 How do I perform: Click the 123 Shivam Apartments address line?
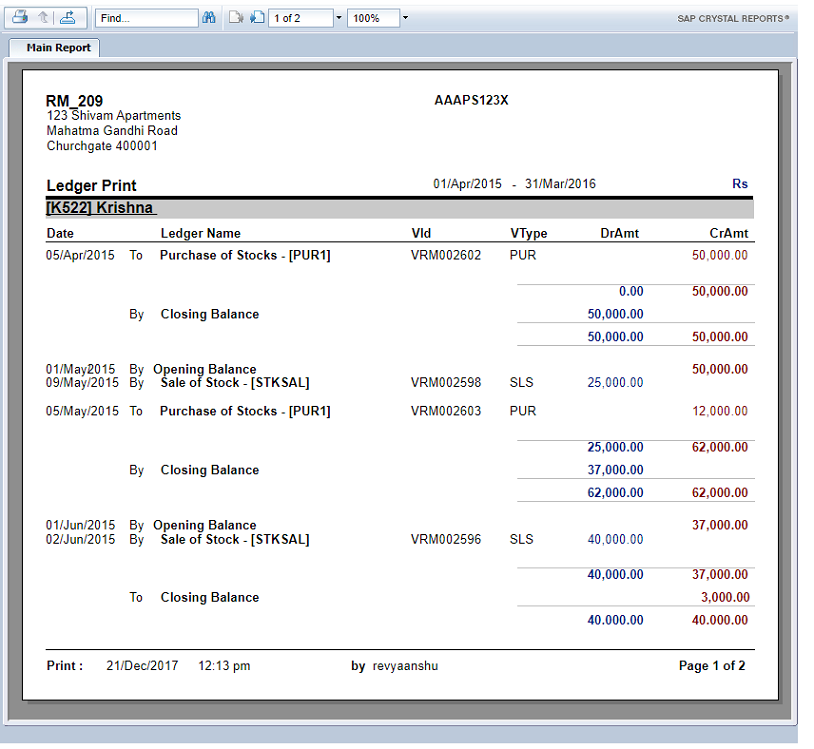coord(114,115)
